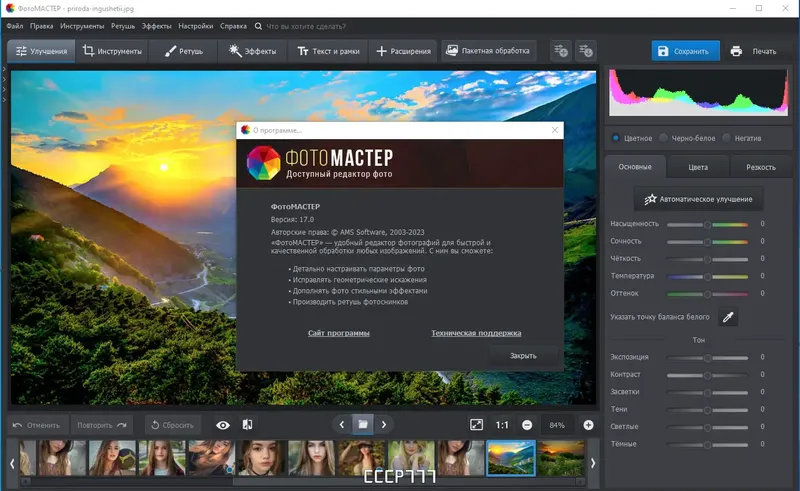Click the 84% zoom value field

557,425
